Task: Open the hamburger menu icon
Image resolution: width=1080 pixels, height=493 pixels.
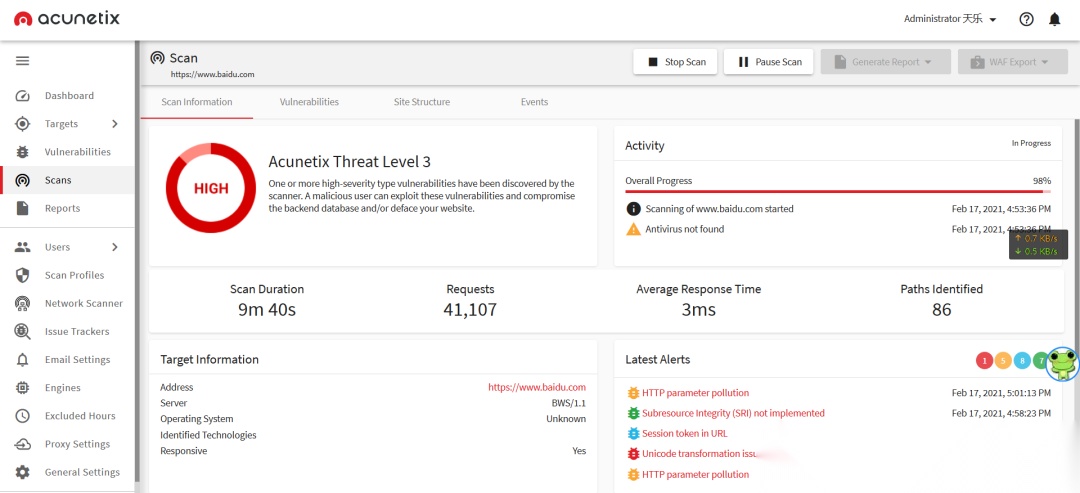Action: point(23,61)
